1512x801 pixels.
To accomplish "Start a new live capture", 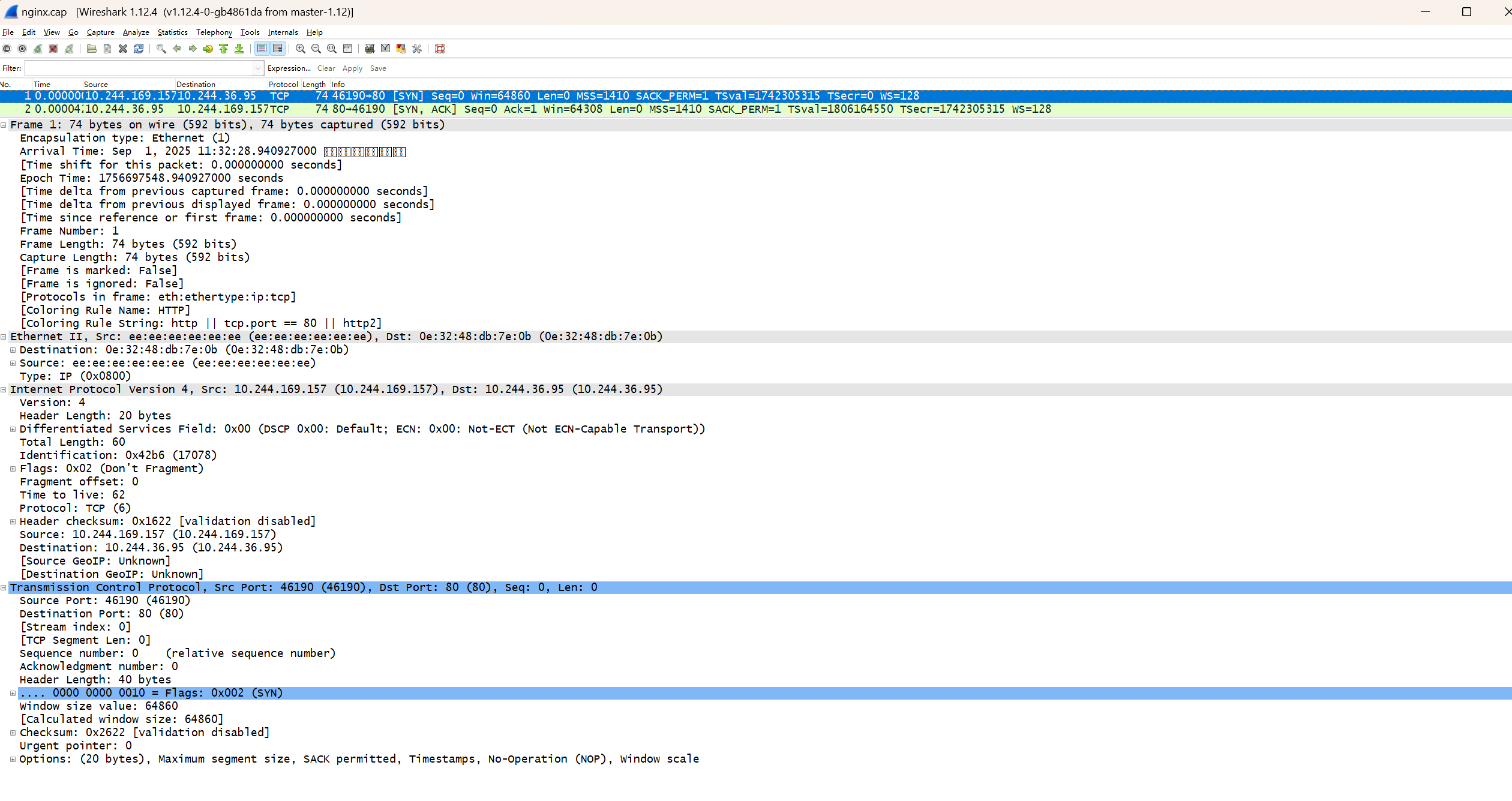I will (x=38, y=49).
